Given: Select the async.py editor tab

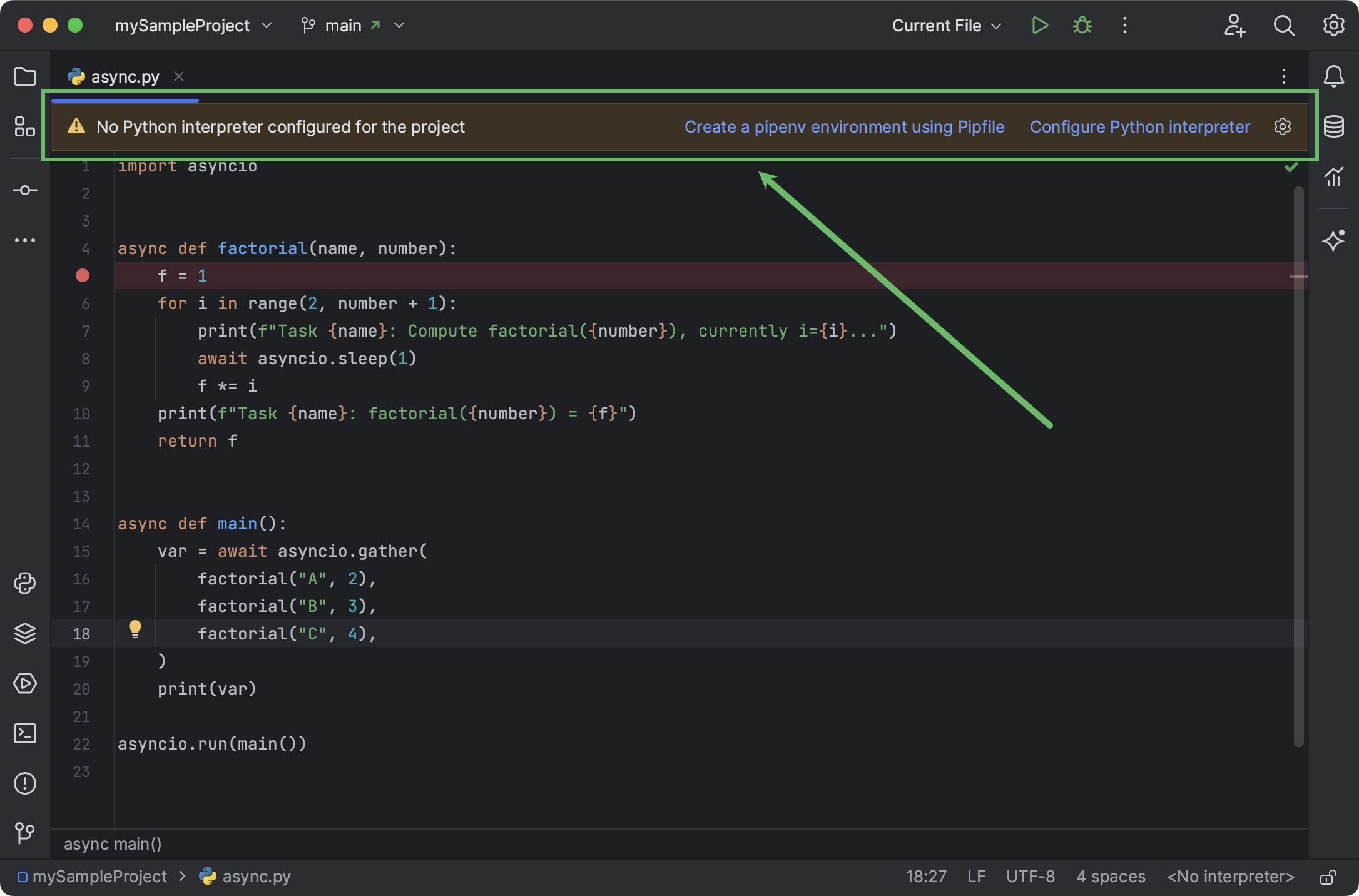Looking at the screenshot, I should [x=124, y=76].
